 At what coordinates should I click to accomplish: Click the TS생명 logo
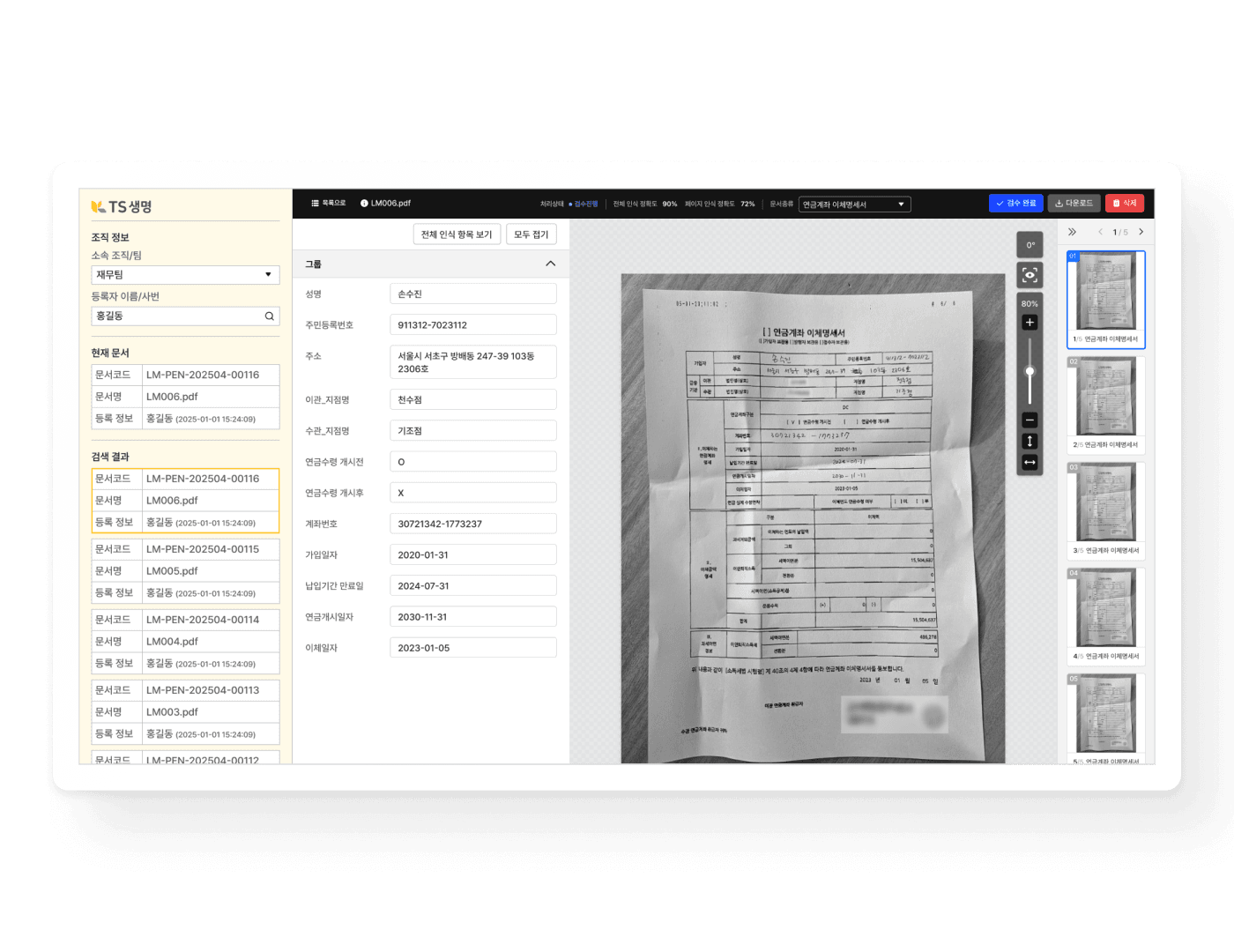point(122,206)
